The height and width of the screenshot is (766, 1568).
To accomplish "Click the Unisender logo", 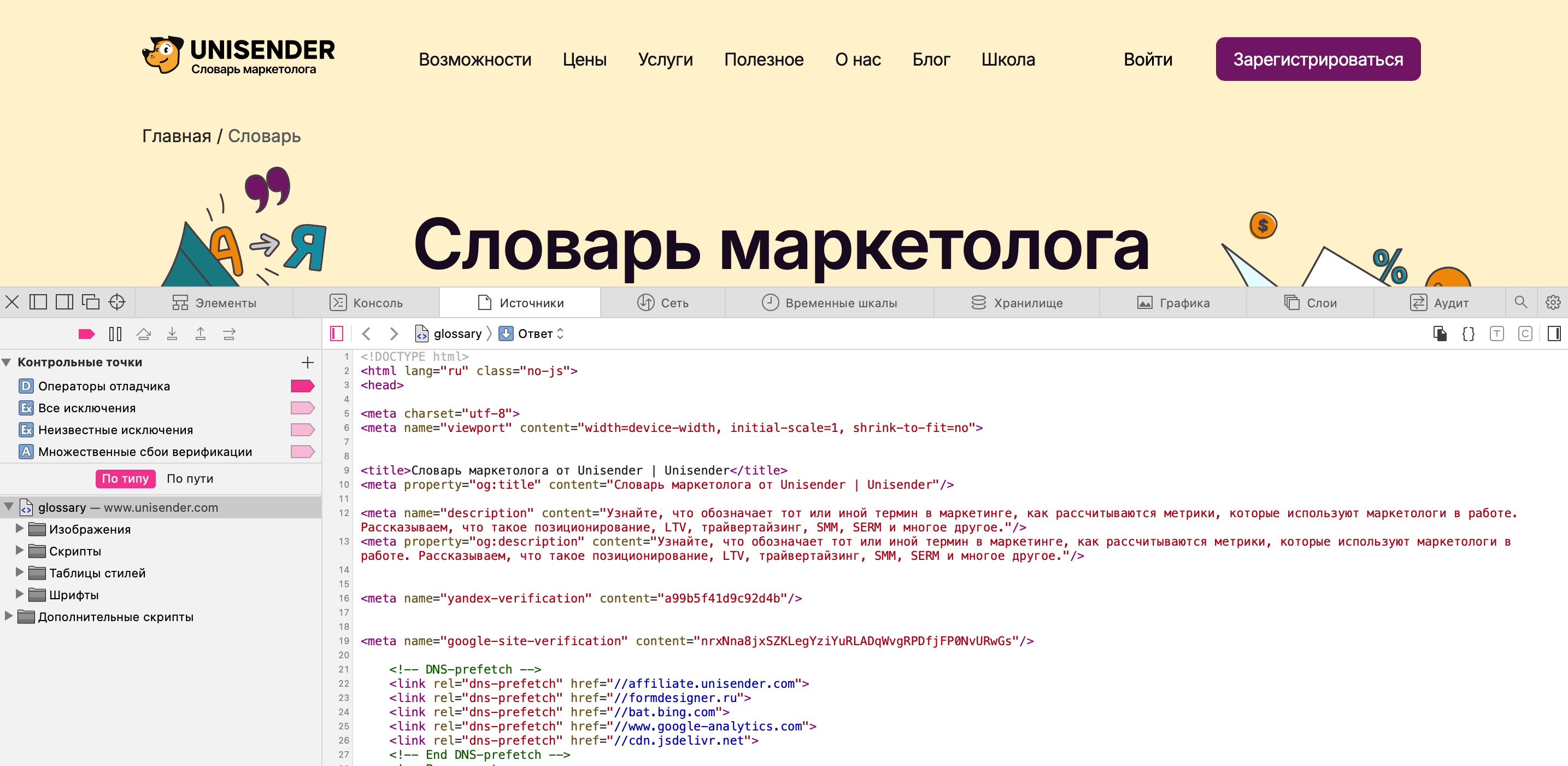I will tap(239, 55).
